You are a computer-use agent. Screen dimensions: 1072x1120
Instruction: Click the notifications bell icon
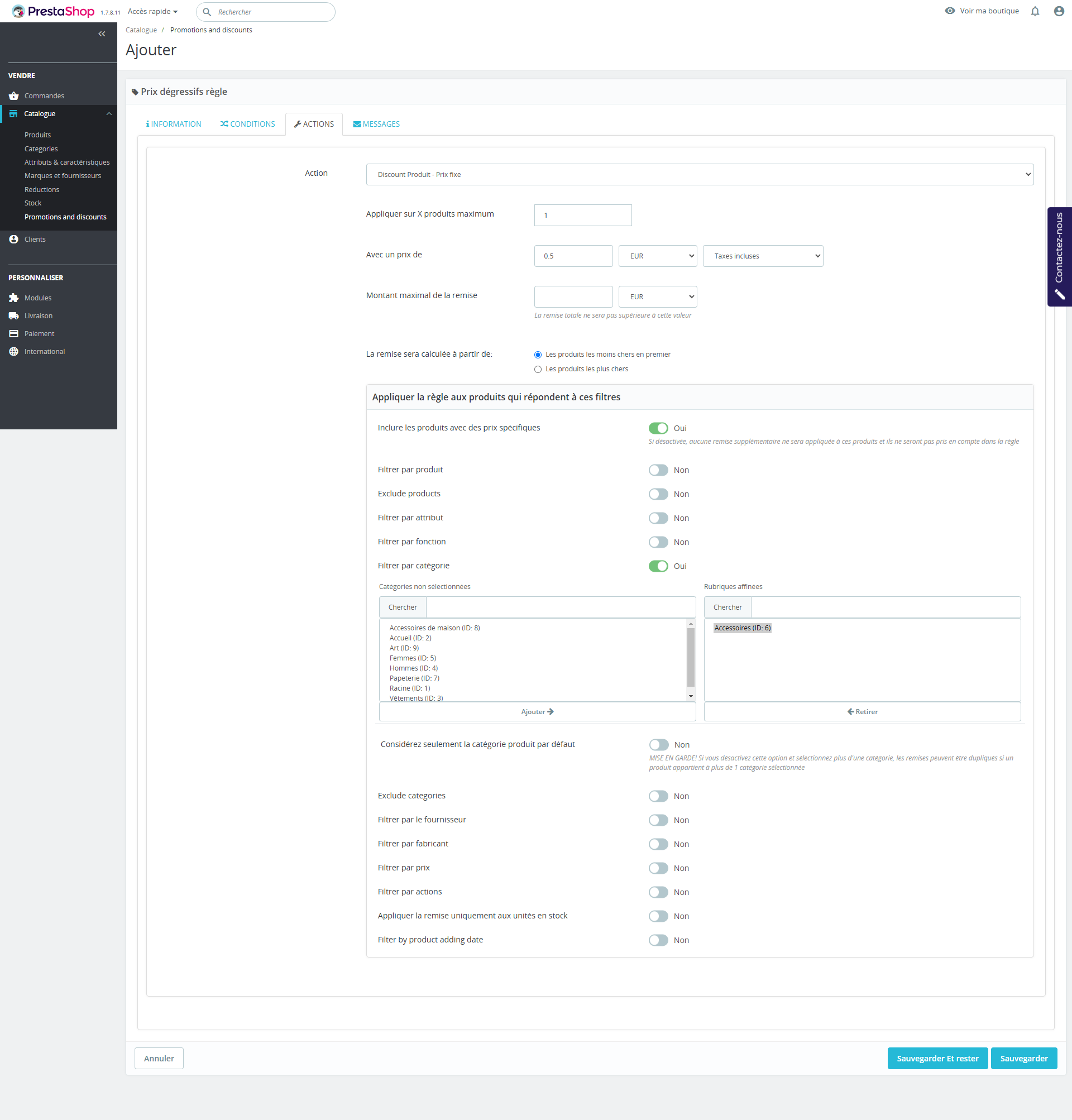1035,11
